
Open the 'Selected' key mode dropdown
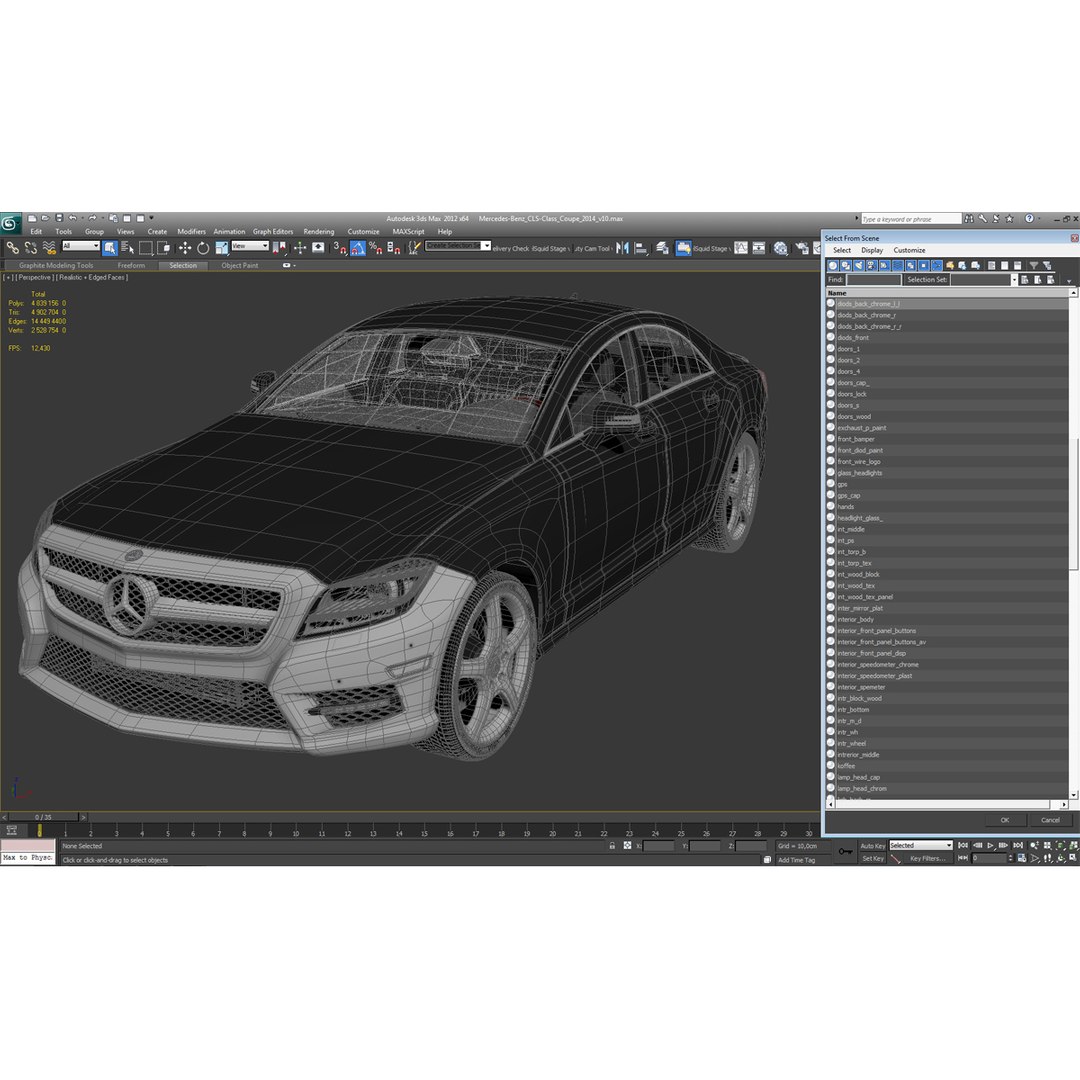(x=920, y=845)
